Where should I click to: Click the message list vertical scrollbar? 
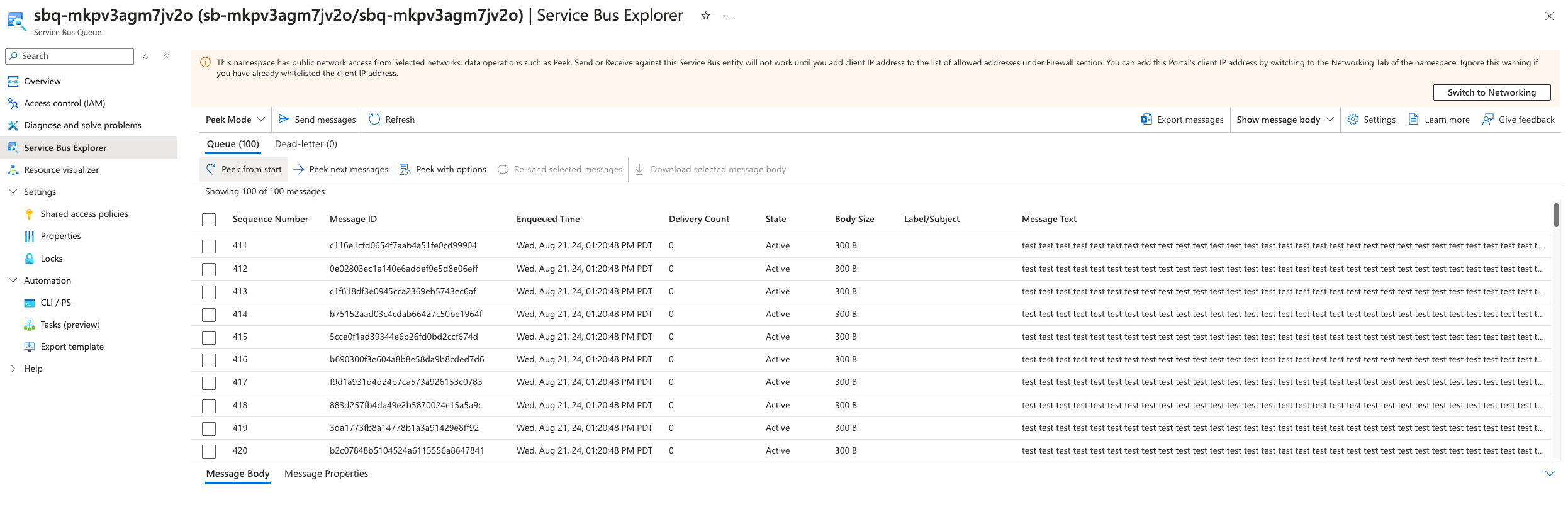(1556, 215)
